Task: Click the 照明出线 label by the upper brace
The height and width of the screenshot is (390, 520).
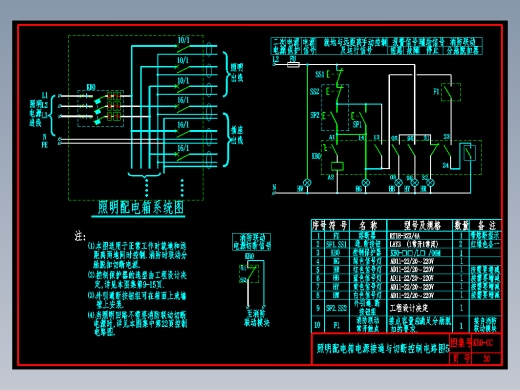Action: [x=237, y=73]
